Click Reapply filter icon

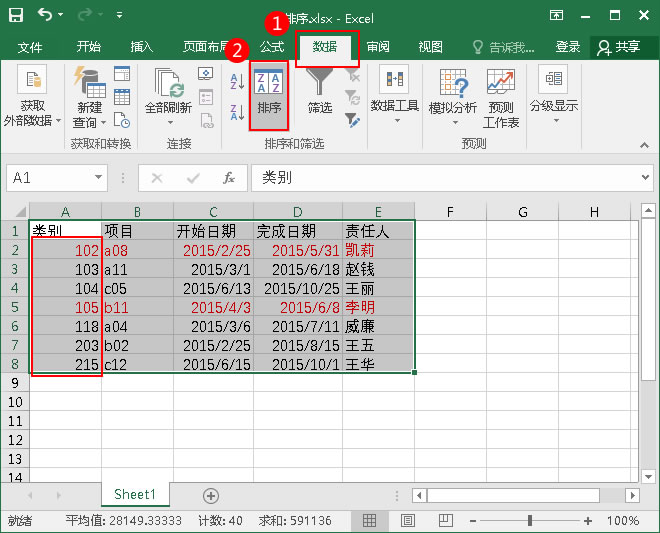tap(352, 98)
